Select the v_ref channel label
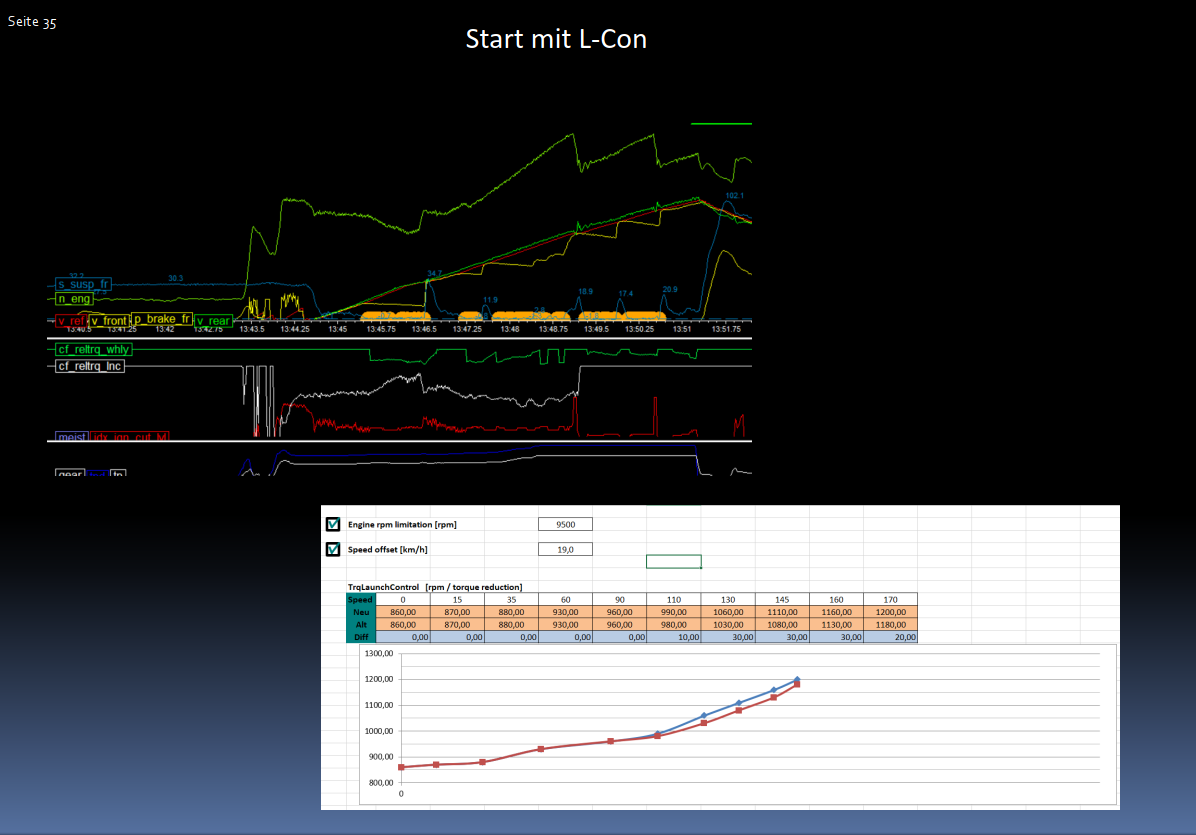The height and width of the screenshot is (835, 1196). [x=69, y=321]
